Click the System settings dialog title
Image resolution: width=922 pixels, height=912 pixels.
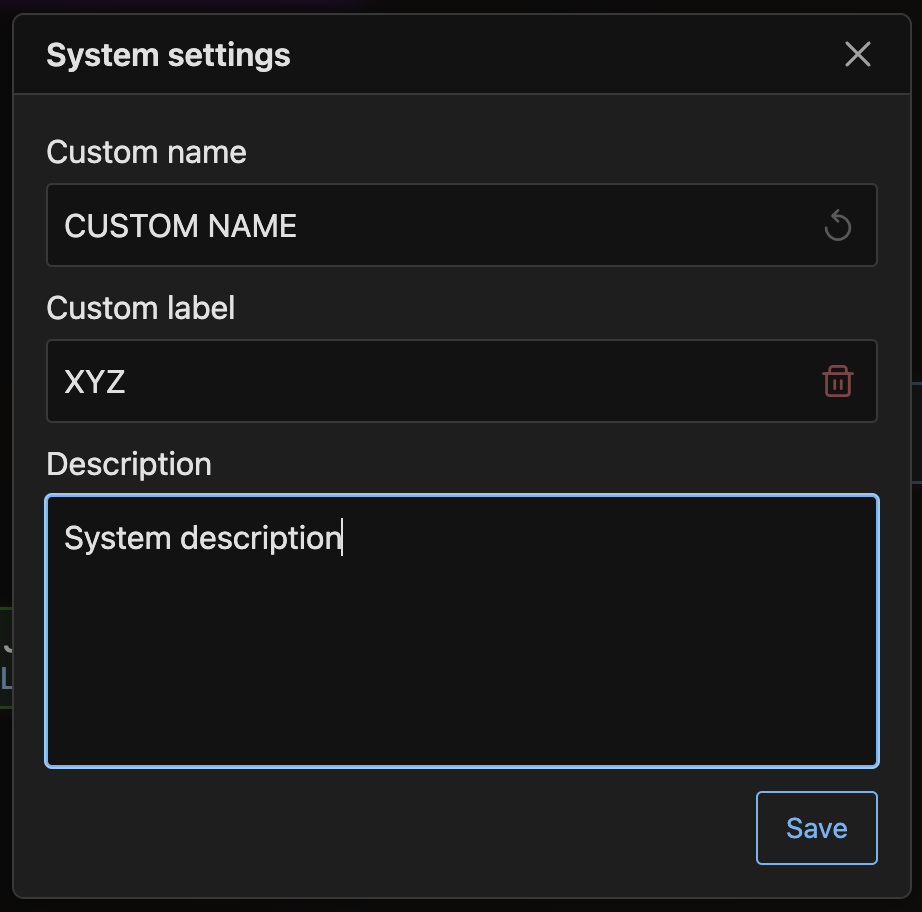coord(167,55)
